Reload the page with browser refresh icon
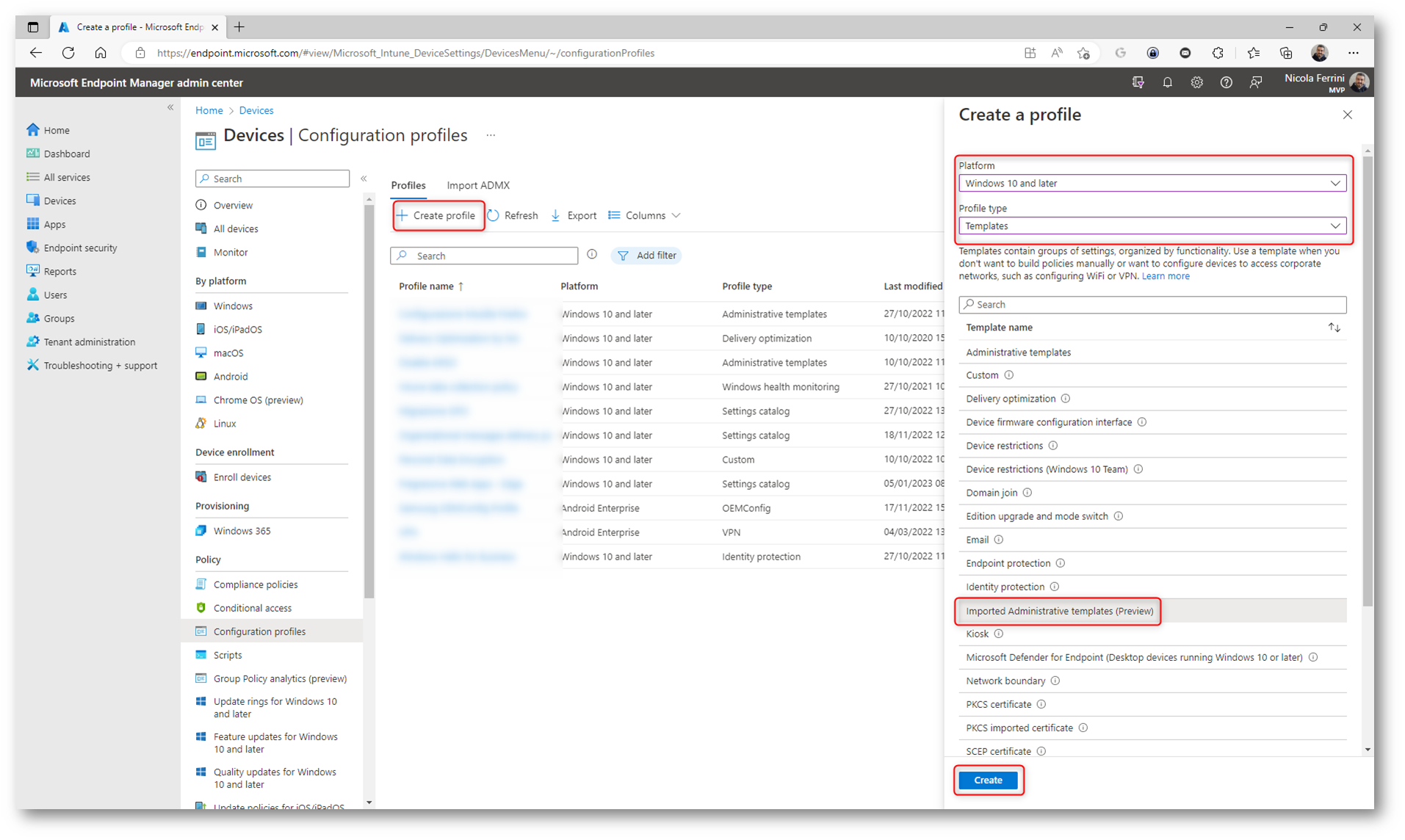Viewport: 1405px width, 840px height. point(68,53)
